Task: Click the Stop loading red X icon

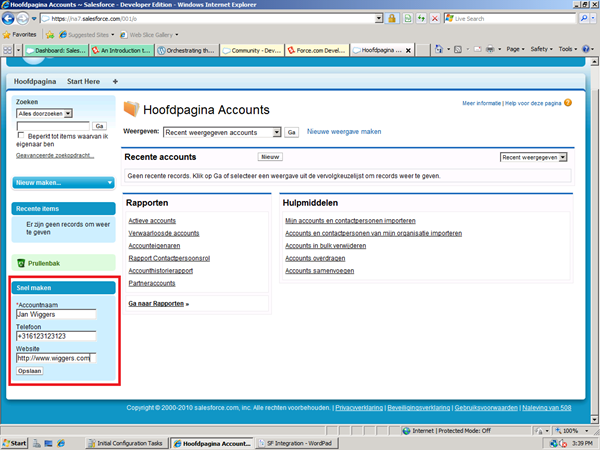Action: click(435, 18)
